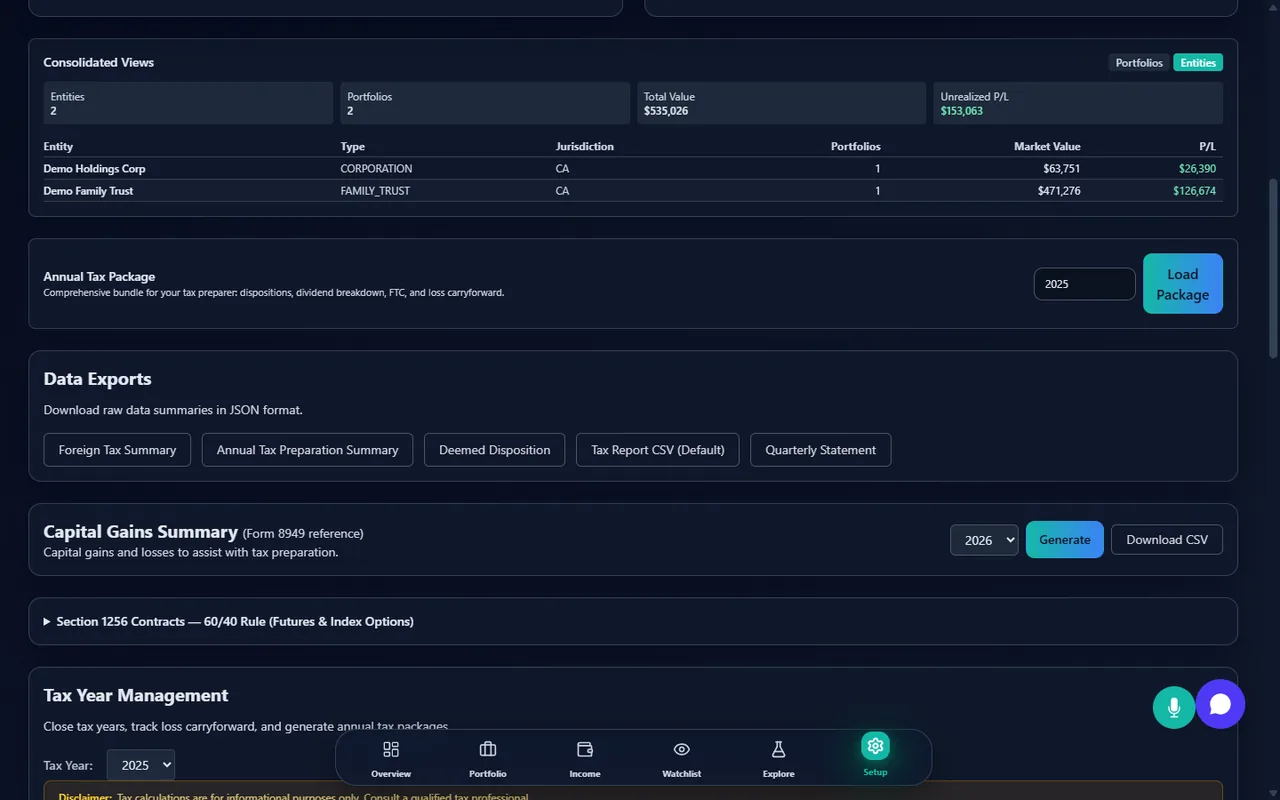Switch consolidated view to Portfolios
1280x800 pixels.
click(x=1139, y=63)
